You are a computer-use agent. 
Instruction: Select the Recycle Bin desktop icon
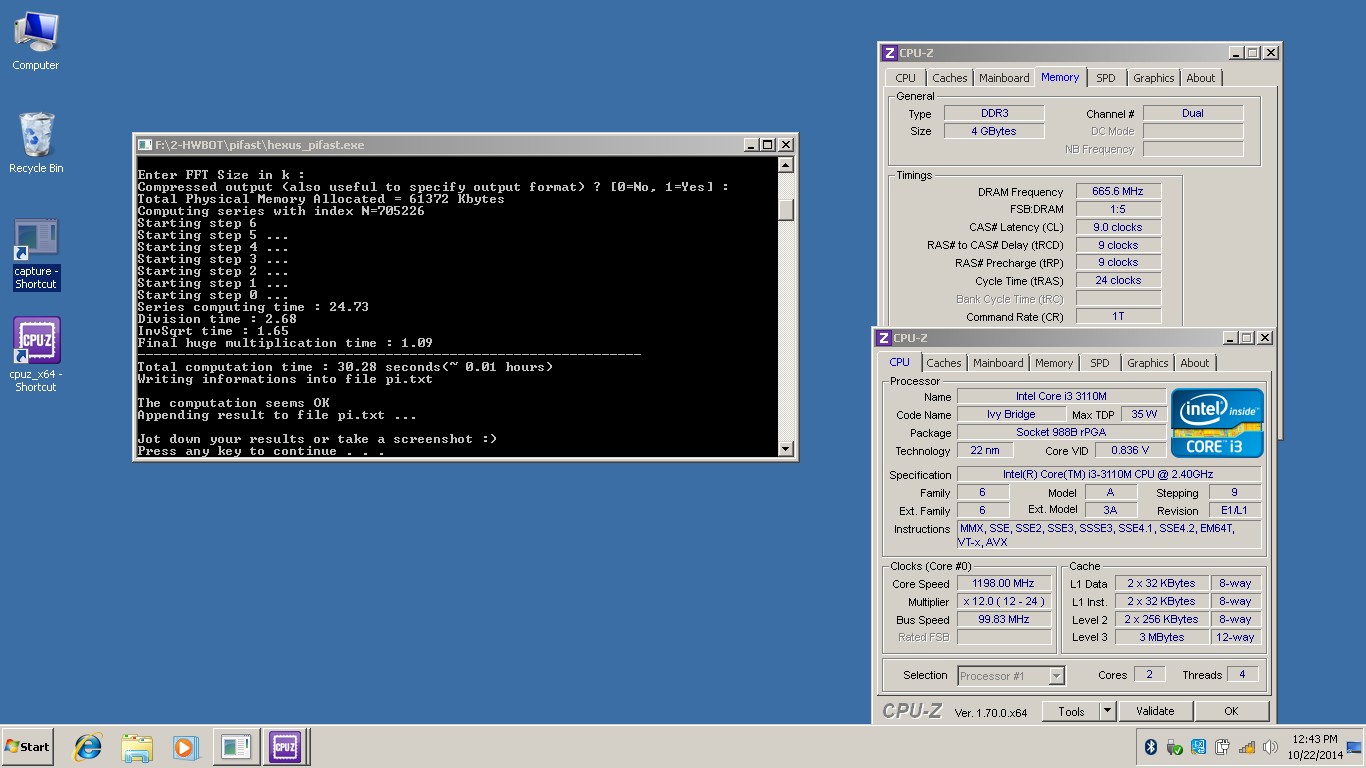36,143
